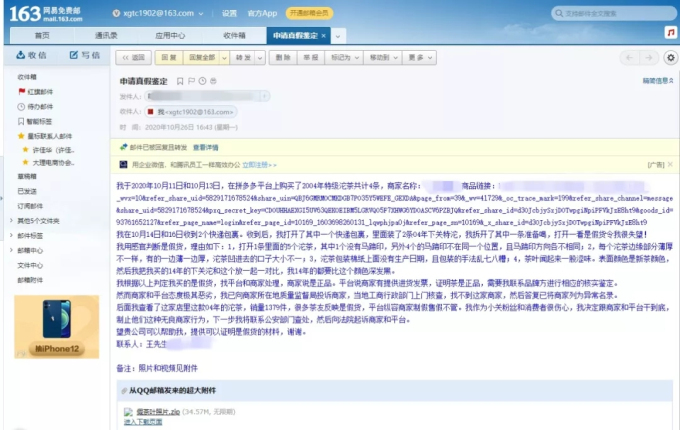
Task: Switch to the 通讯录 tab
Action: click(106, 35)
